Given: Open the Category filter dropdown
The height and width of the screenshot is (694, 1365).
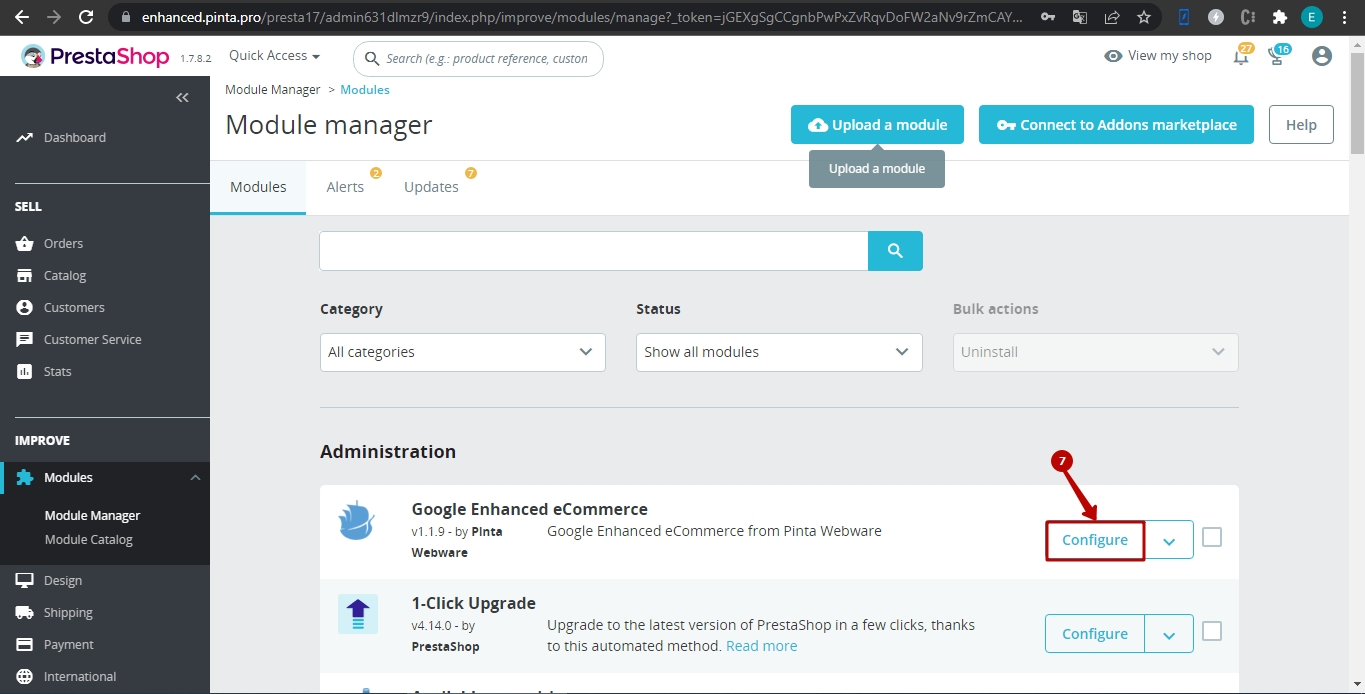Looking at the screenshot, I should pos(462,352).
